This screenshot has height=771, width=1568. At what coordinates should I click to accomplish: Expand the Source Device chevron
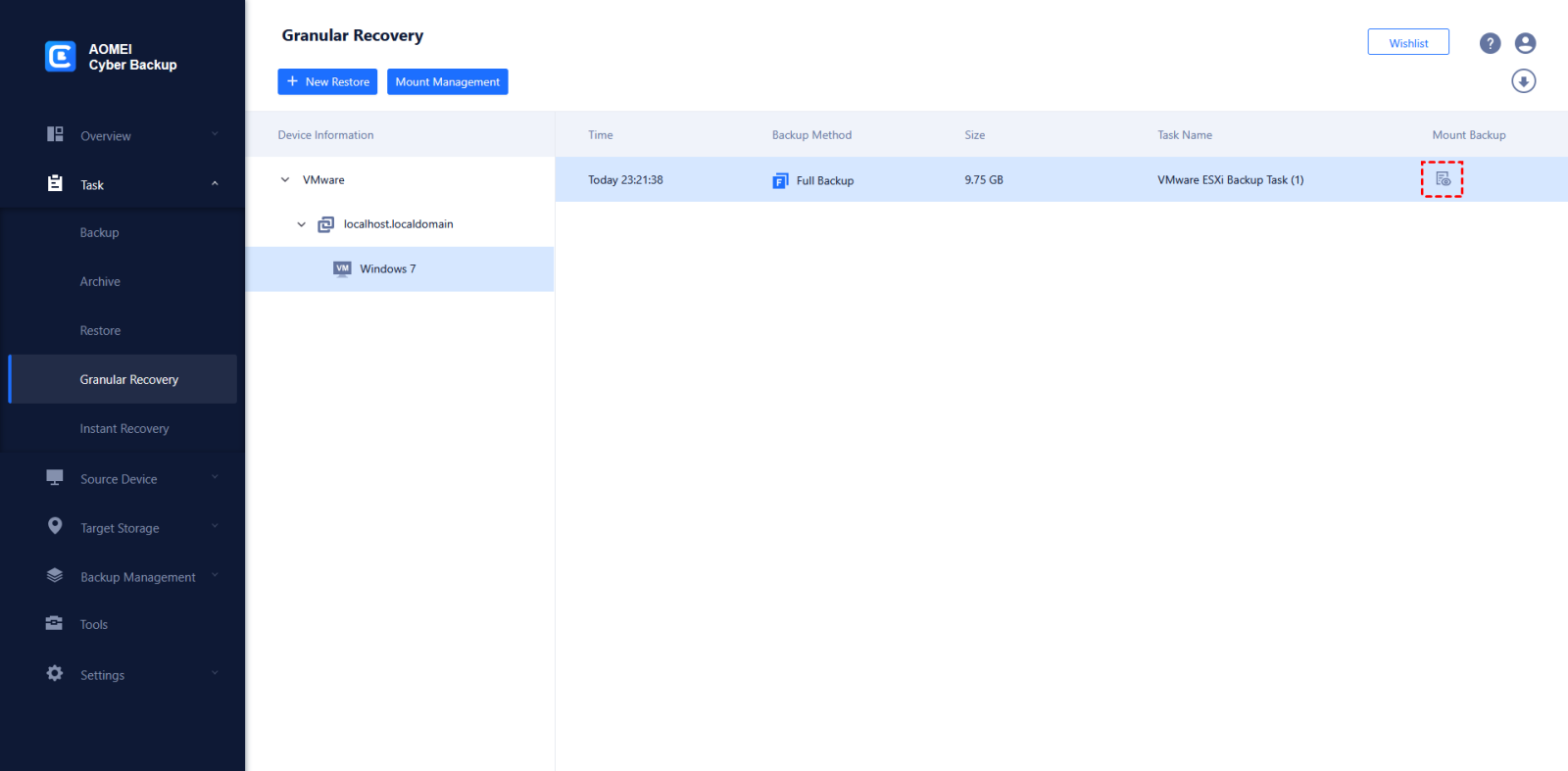point(215,477)
